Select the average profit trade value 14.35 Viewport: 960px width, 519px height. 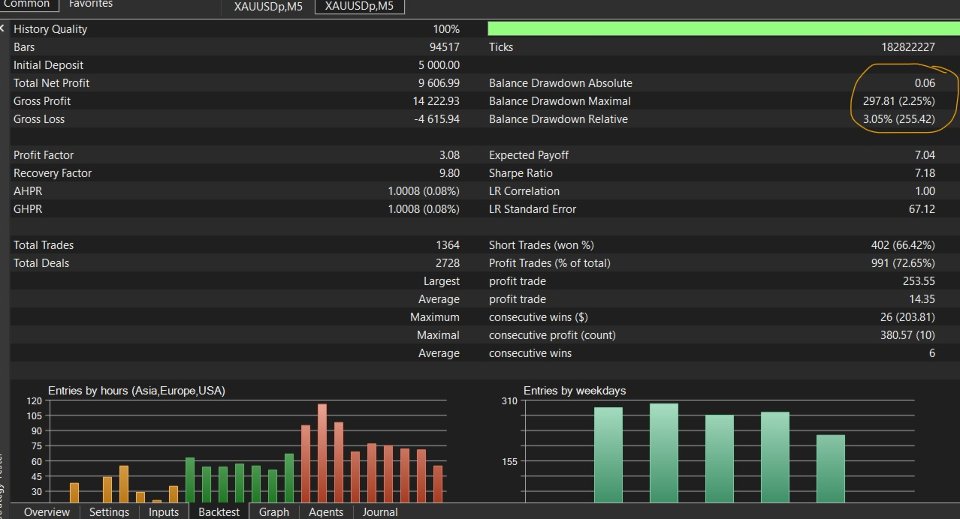click(x=922, y=299)
